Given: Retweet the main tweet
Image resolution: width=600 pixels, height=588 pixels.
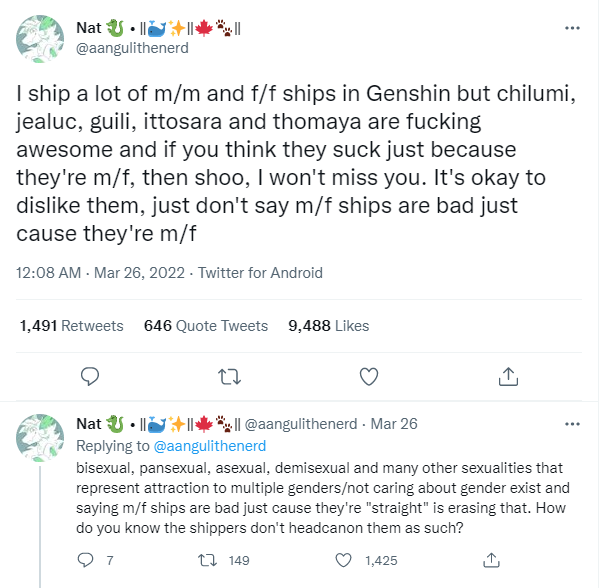Looking at the screenshot, I should pyautogui.click(x=229, y=376).
